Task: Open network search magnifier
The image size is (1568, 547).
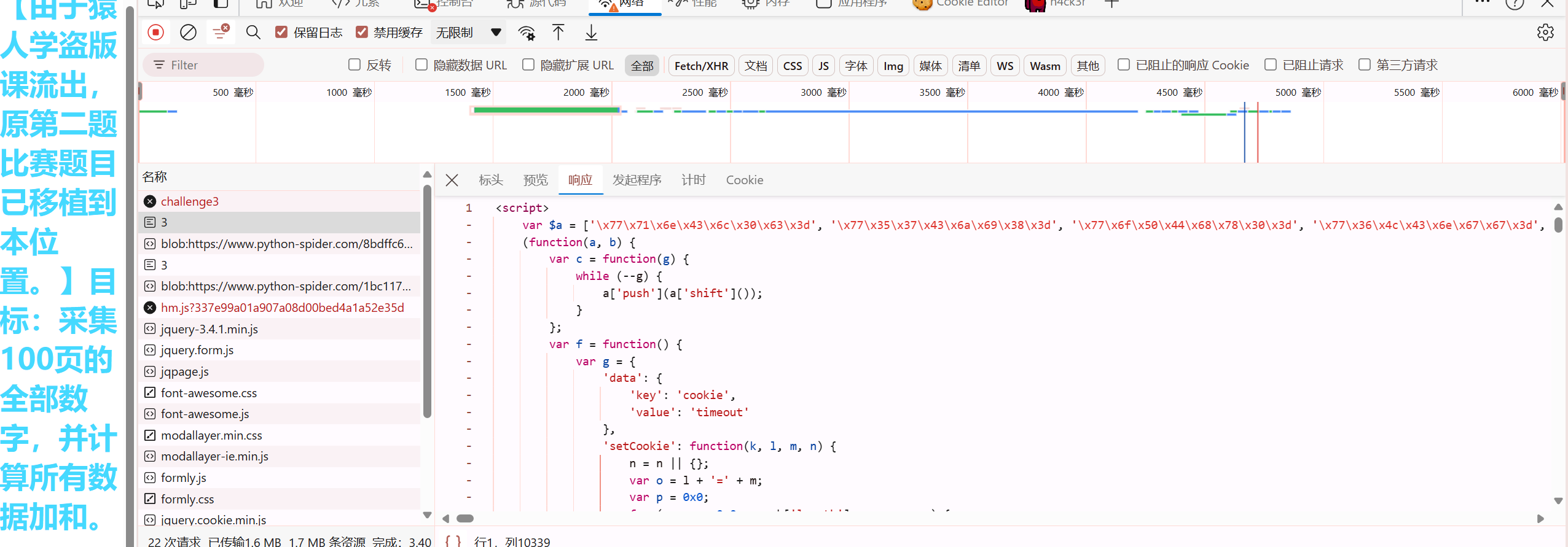Action: [x=253, y=32]
